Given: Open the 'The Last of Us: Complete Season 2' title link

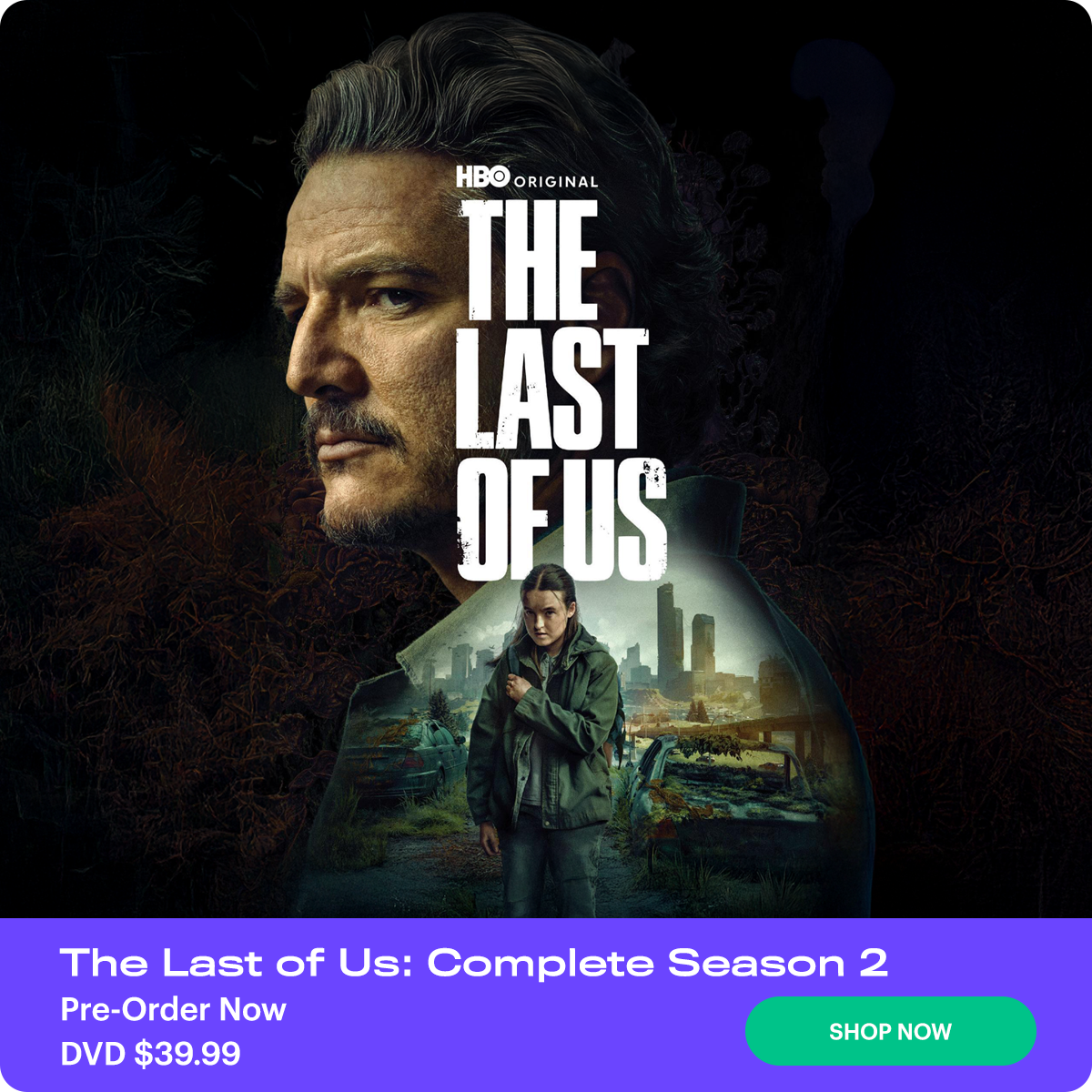Looking at the screenshot, I should [474, 963].
